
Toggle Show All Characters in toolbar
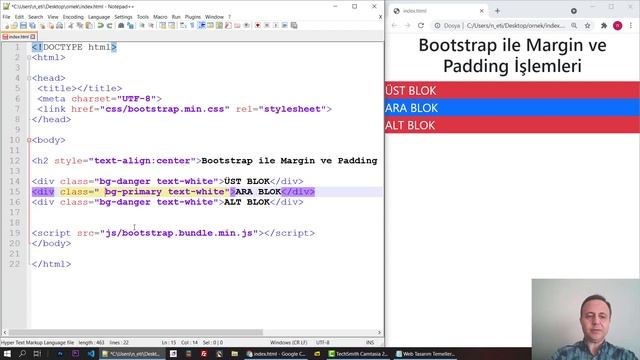[191, 25]
